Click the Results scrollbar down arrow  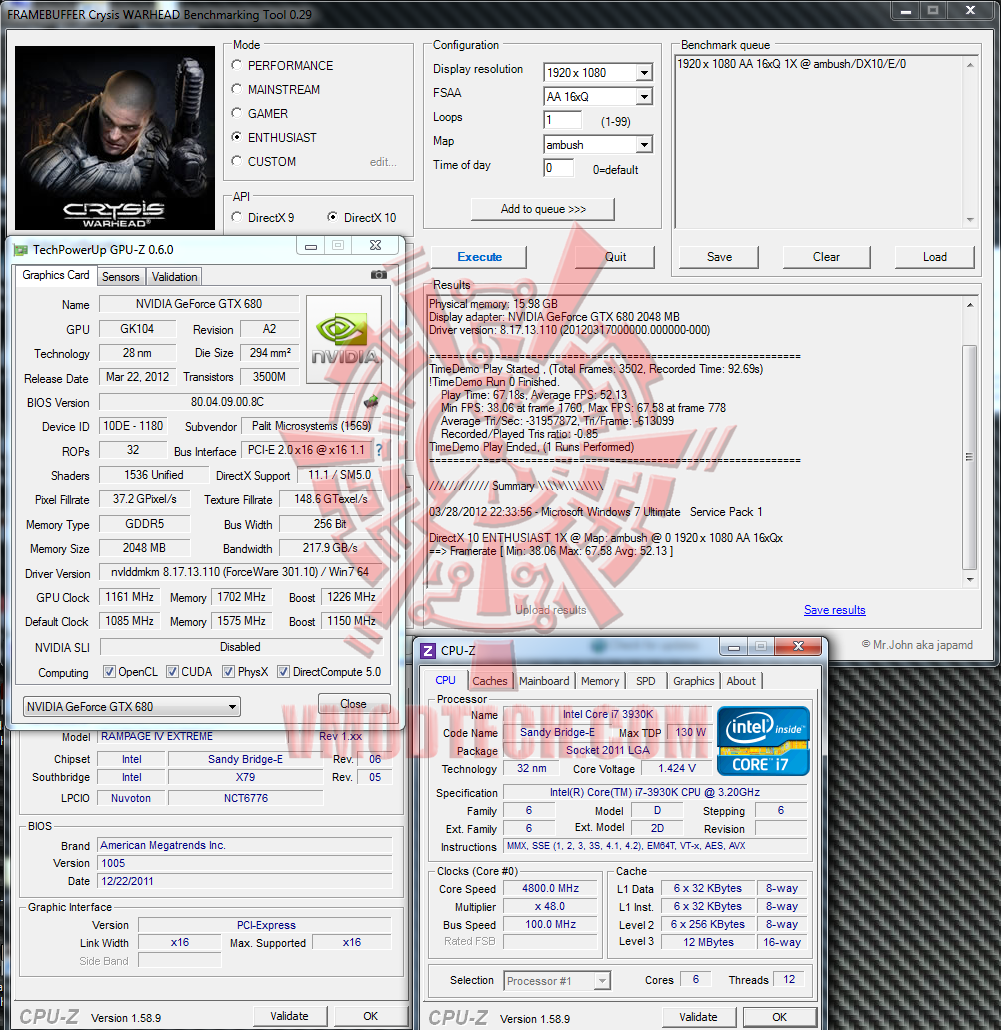point(969,579)
